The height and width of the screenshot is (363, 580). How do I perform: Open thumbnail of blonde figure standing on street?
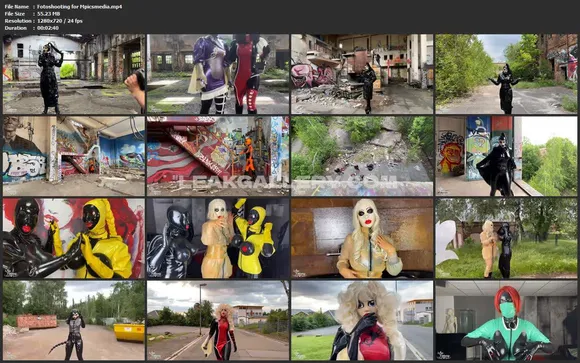(x=218, y=320)
